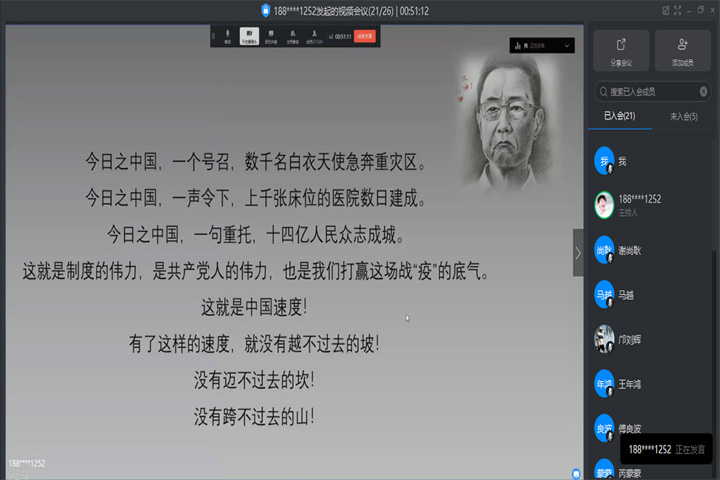Focus the search joined members field
Image resolution: width=720 pixels, height=480 pixels.
click(x=652, y=92)
